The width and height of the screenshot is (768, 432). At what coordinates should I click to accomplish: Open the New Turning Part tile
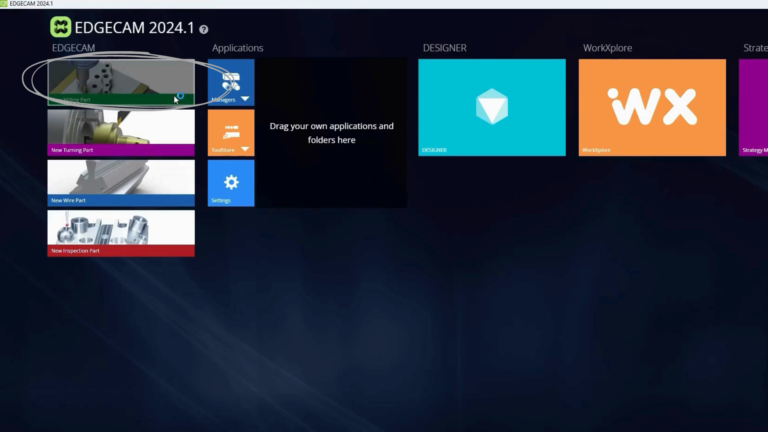pos(120,132)
